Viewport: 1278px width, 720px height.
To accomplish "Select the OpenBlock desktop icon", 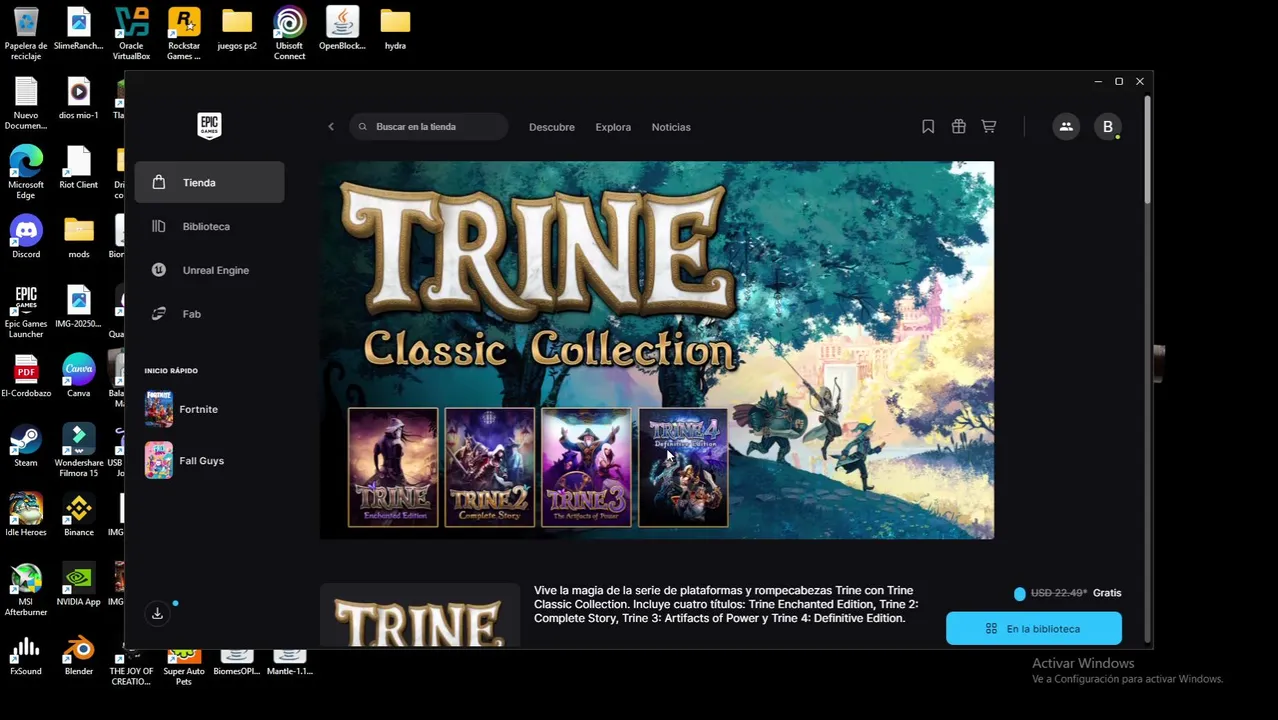I will pos(342,29).
